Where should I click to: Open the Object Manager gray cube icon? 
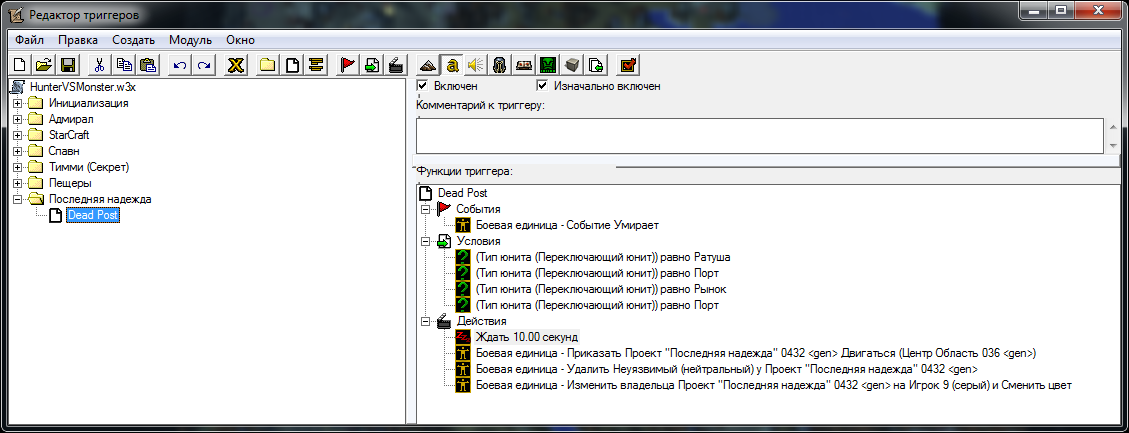[x=571, y=66]
